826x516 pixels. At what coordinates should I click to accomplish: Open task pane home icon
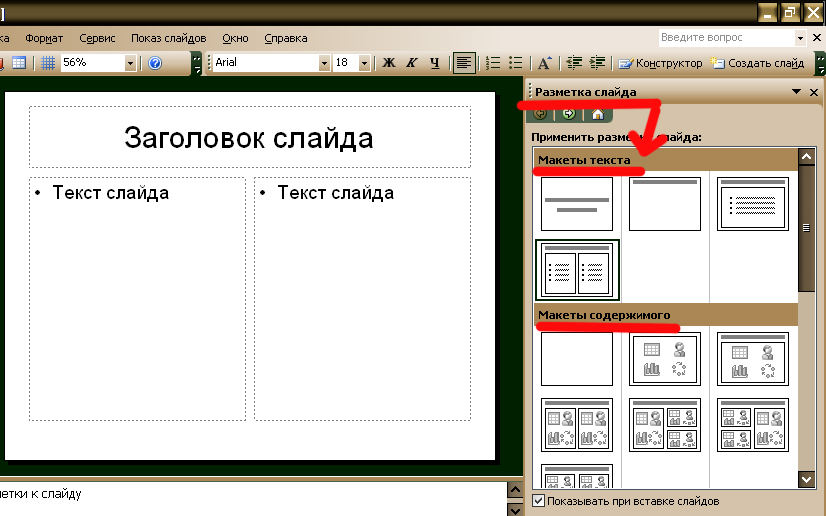(x=598, y=114)
